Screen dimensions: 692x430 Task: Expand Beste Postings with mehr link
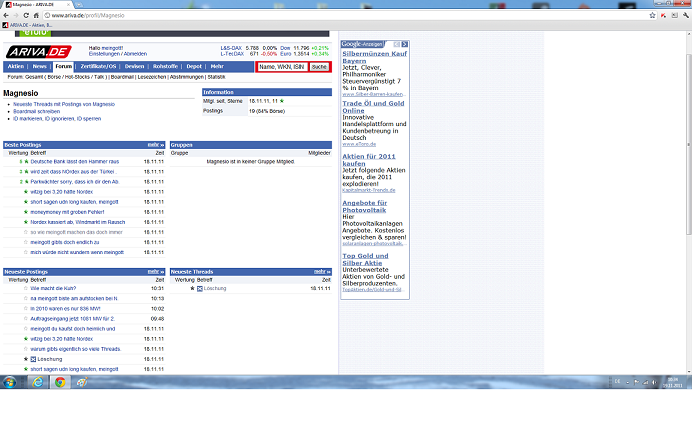[x=155, y=145]
